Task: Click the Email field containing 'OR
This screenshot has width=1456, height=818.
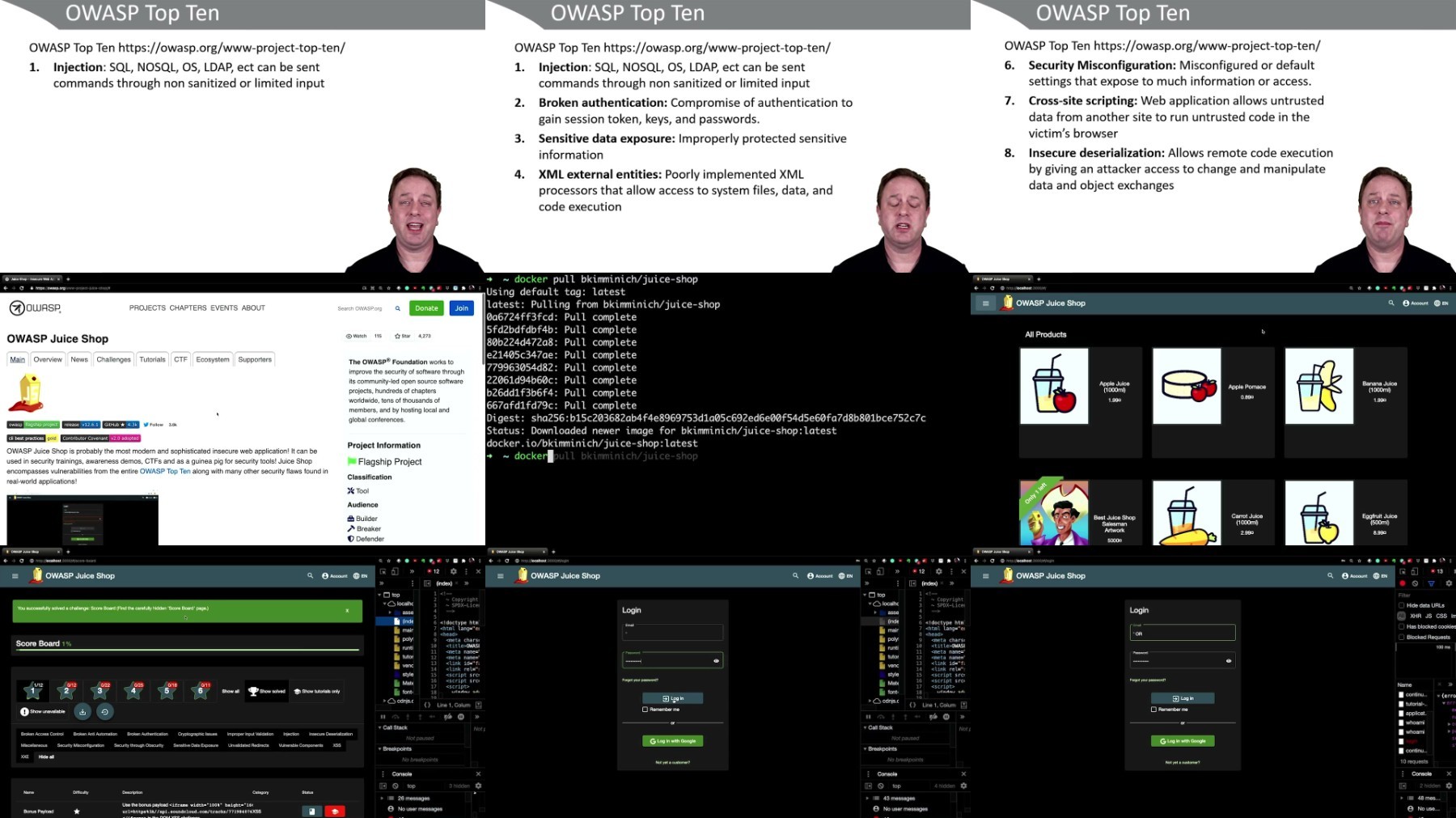Action: click(x=1183, y=632)
